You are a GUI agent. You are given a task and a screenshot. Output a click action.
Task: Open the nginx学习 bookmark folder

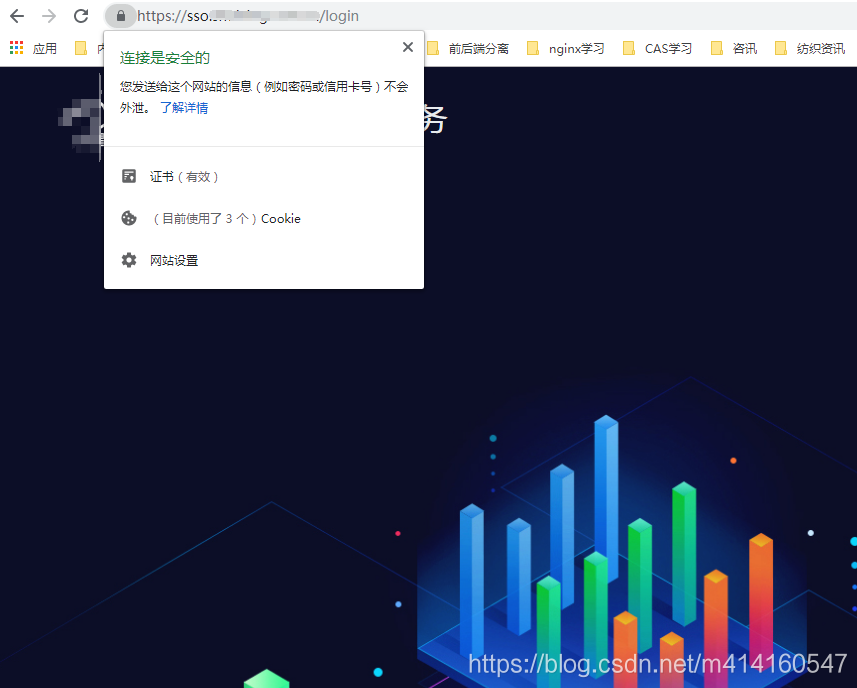tap(566, 49)
